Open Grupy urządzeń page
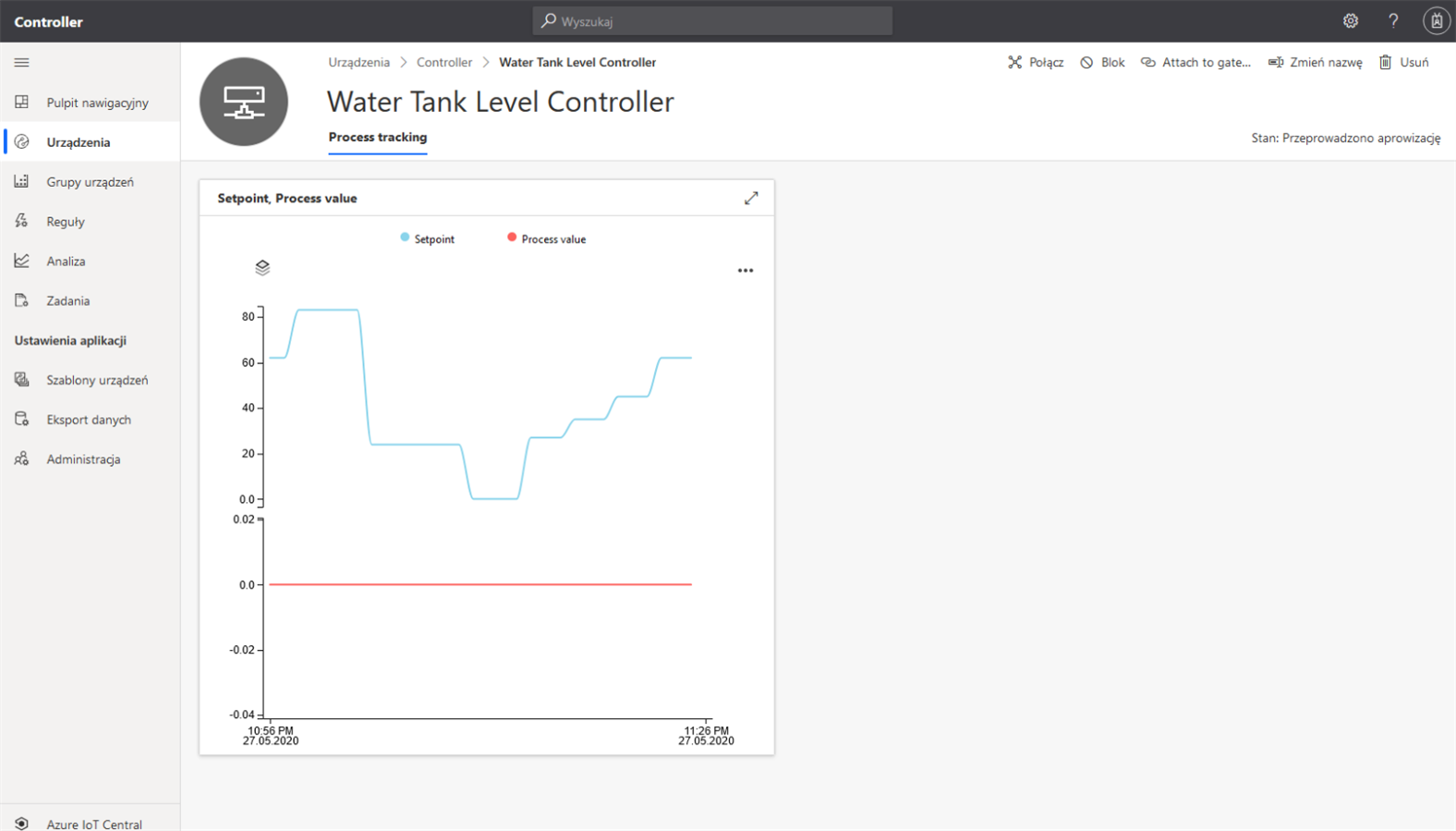The image size is (1456, 831). (x=91, y=181)
